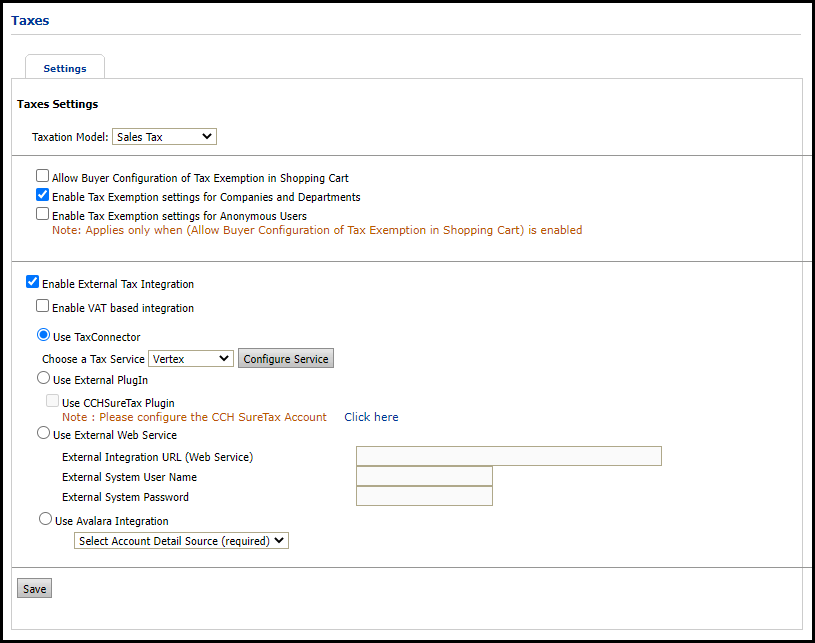Screen dimensions: 815x643
Task: Click the 'Click here' CCH SureTax link
Action: 371,417
